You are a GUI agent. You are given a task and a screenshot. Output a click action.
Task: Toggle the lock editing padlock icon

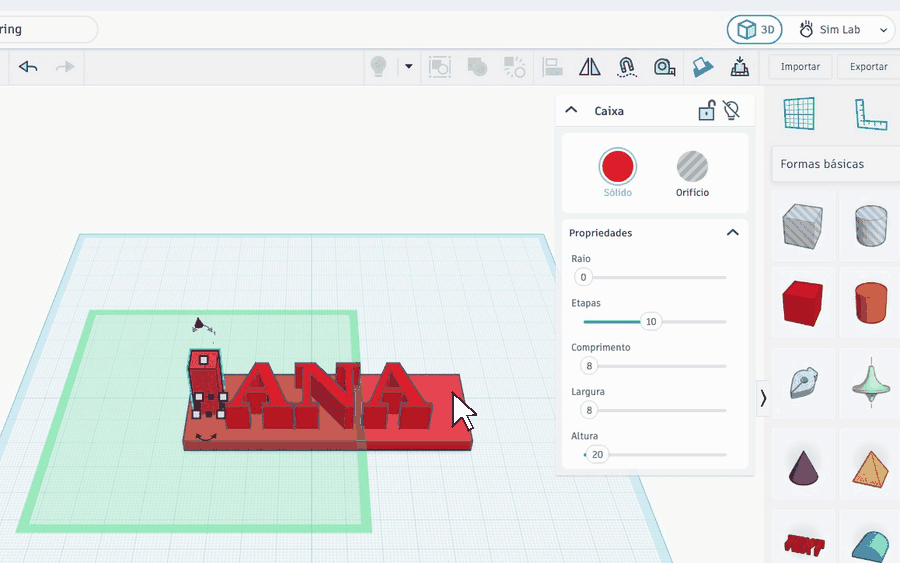click(707, 110)
